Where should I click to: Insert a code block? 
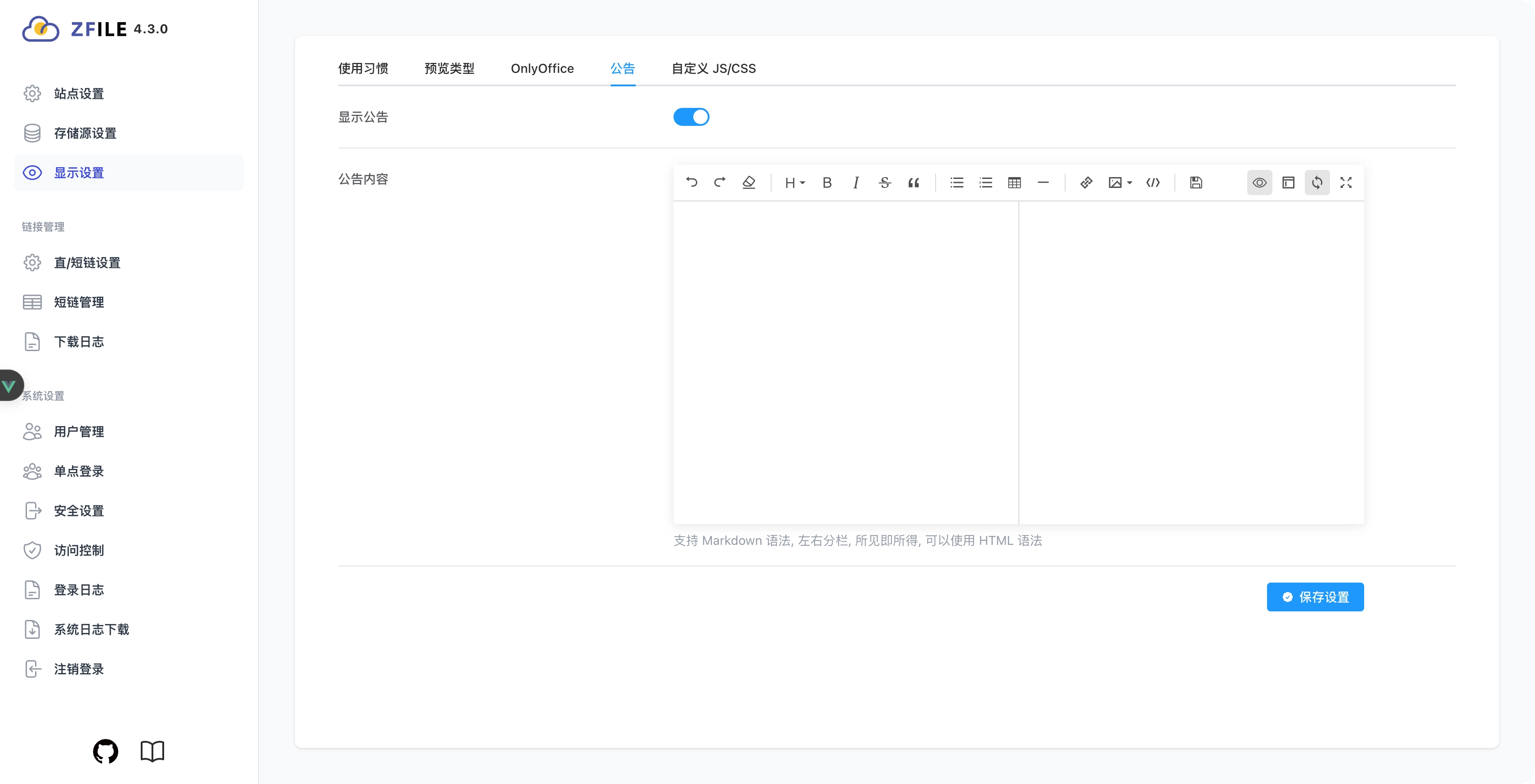pyautogui.click(x=1153, y=183)
